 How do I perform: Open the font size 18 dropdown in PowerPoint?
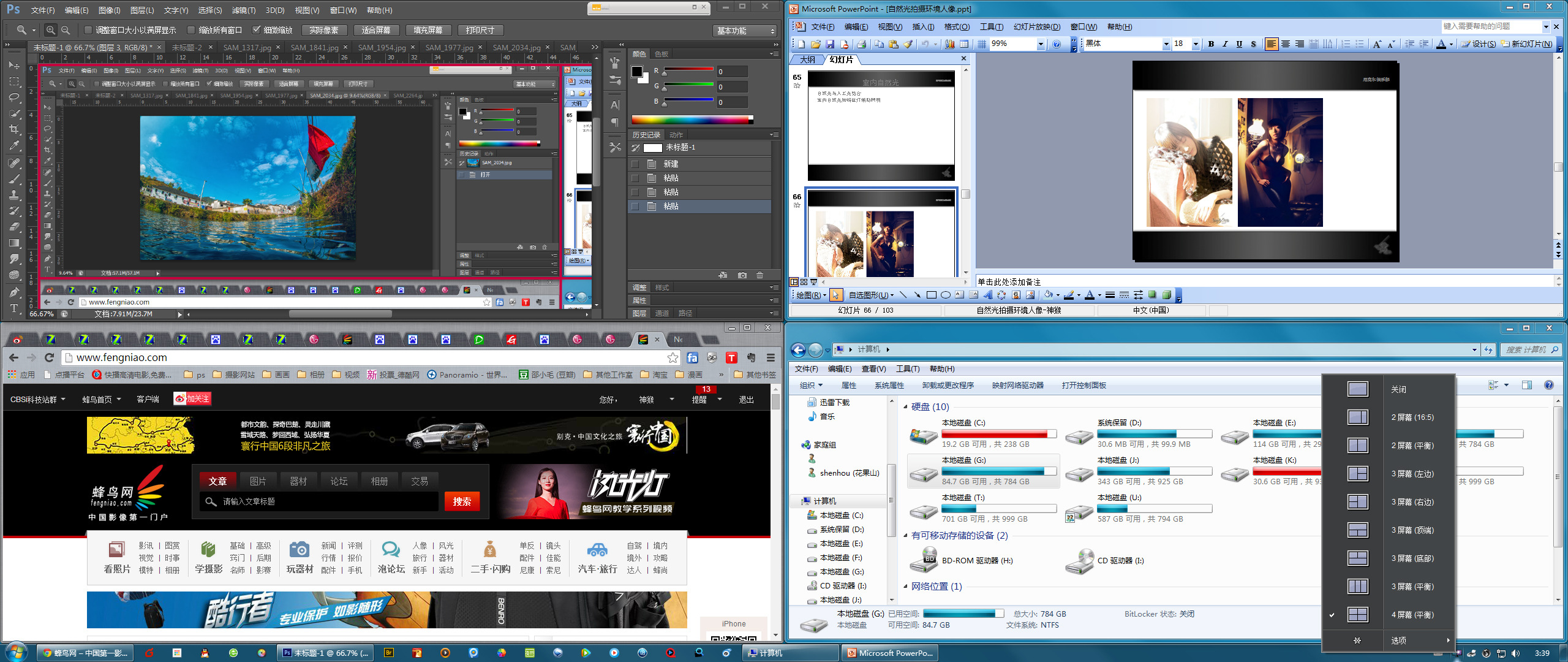click(1195, 44)
